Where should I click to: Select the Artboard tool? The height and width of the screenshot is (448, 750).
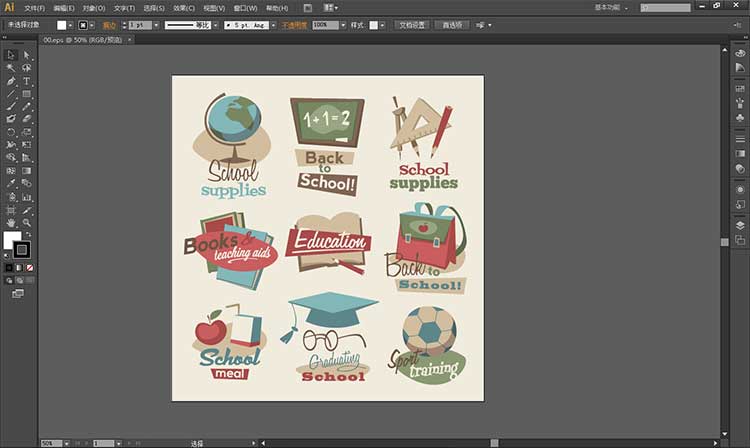pyautogui.click(x=11, y=210)
